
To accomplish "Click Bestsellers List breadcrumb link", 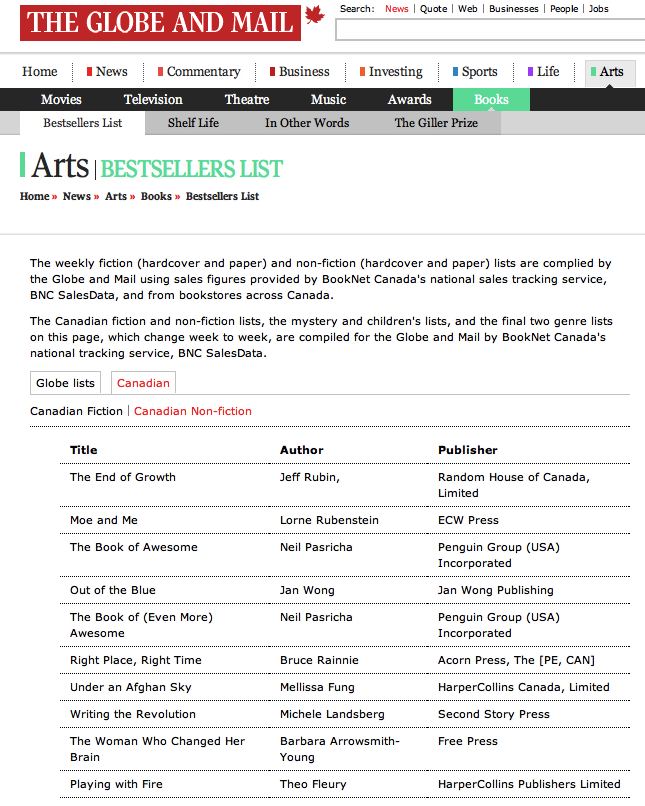I will pos(223,196).
